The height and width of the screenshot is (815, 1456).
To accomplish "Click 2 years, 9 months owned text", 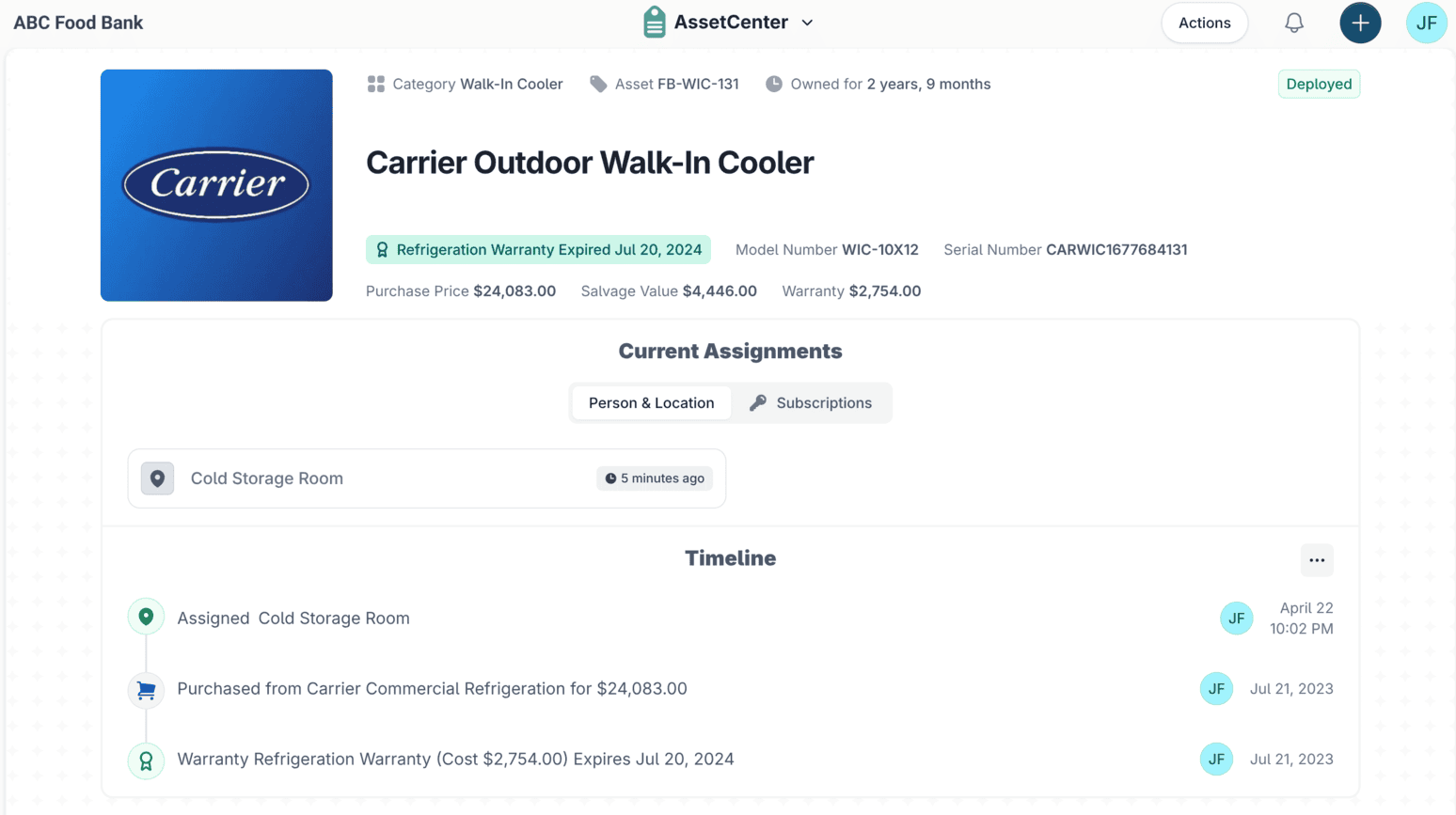I will coord(928,84).
